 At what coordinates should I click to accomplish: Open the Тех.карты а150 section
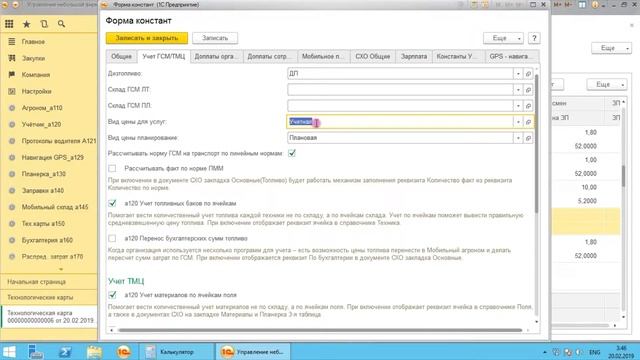[x=43, y=224]
